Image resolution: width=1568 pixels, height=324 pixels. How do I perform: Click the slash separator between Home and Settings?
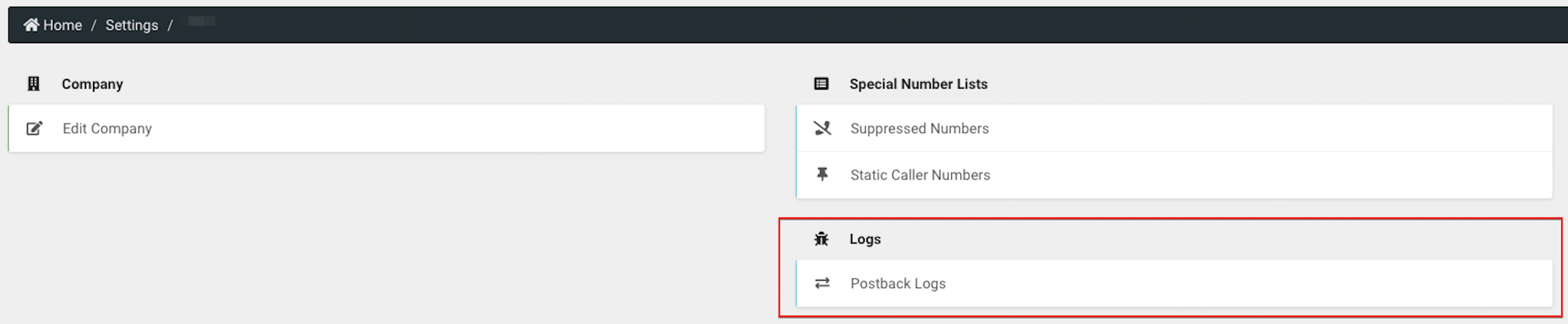(94, 25)
